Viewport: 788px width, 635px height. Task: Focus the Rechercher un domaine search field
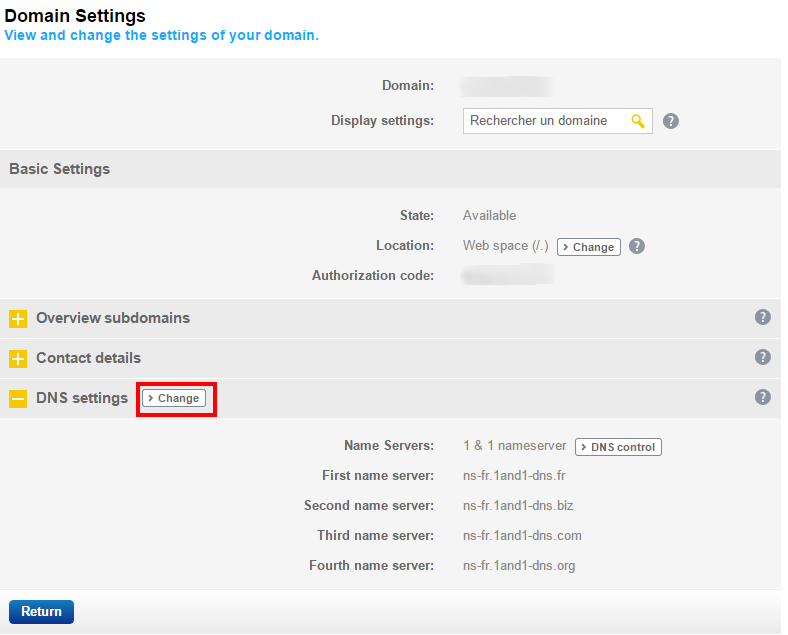545,121
